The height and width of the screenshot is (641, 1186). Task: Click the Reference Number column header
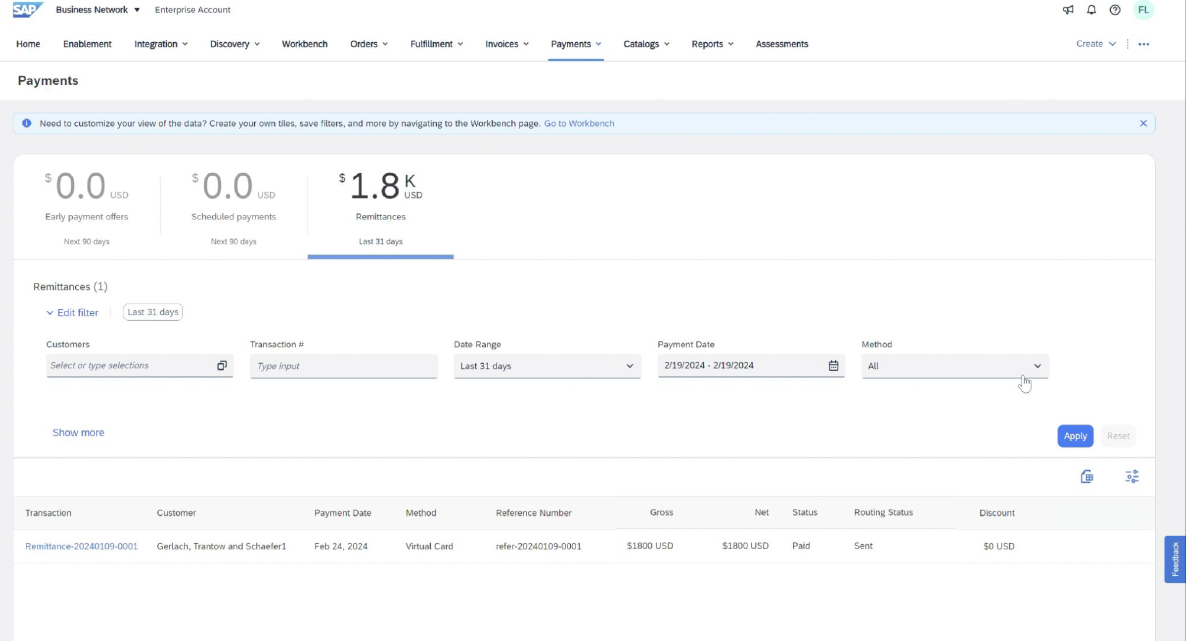tap(533, 513)
